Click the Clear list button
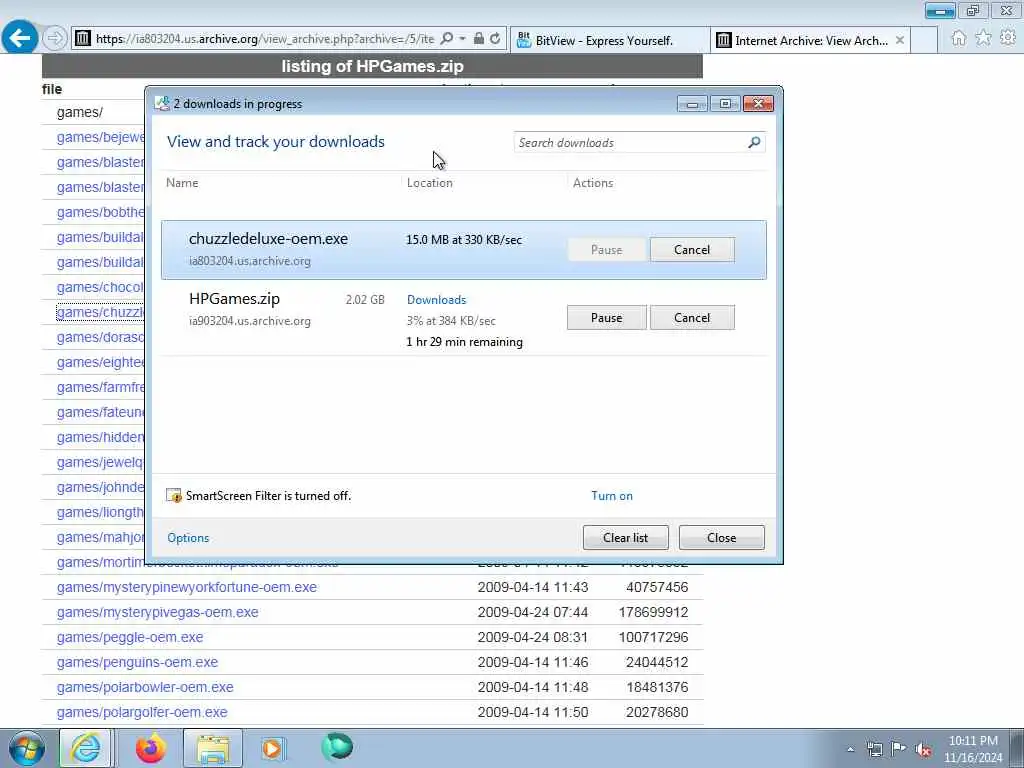The height and width of the screenshot is (768, 1024). (626, 537)
